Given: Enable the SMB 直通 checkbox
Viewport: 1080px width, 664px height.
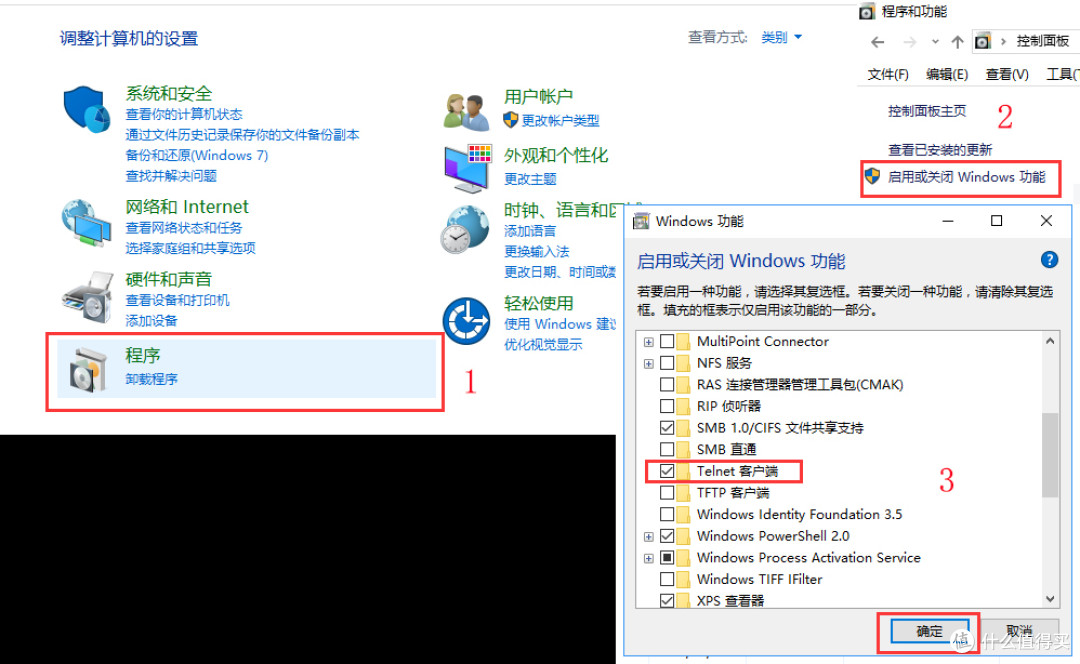Looking at the screenshot, I should (x=667, y=450).
